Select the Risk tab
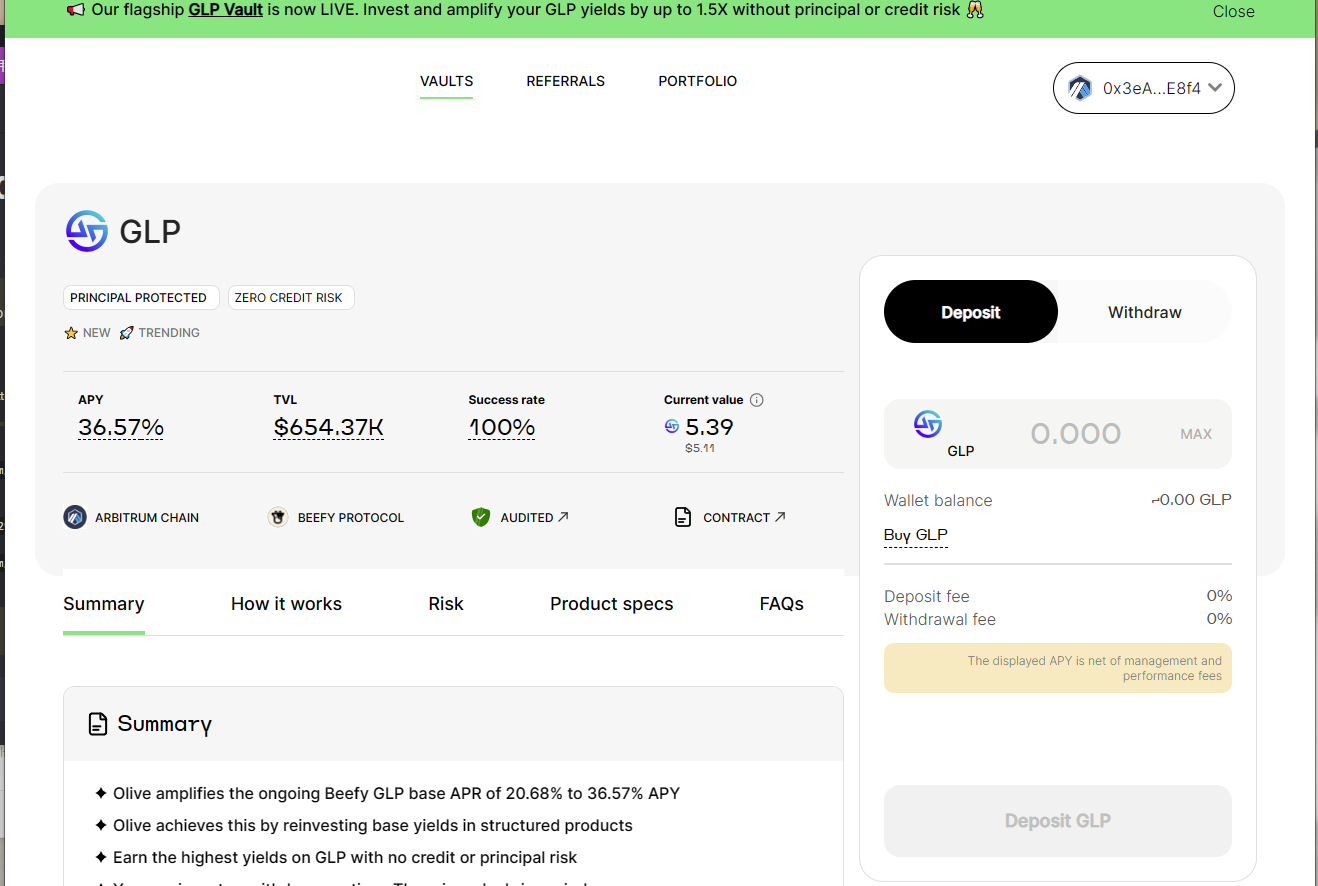This screenshot has height=886, width=1318. [x=446, y=604]
